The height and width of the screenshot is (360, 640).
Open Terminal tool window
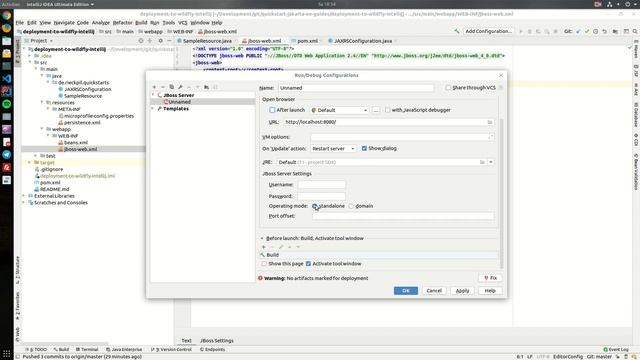tap(87, 349)
